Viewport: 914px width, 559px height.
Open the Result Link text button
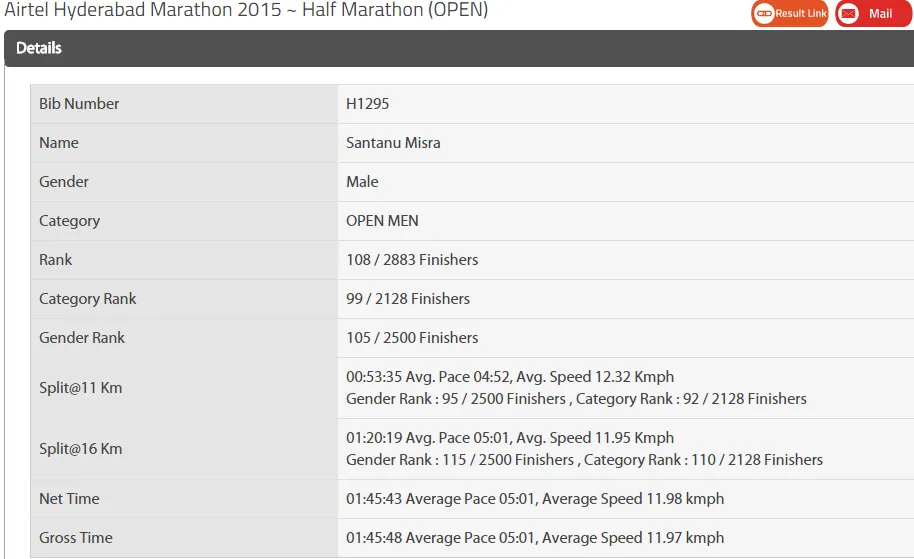[801, 14]
